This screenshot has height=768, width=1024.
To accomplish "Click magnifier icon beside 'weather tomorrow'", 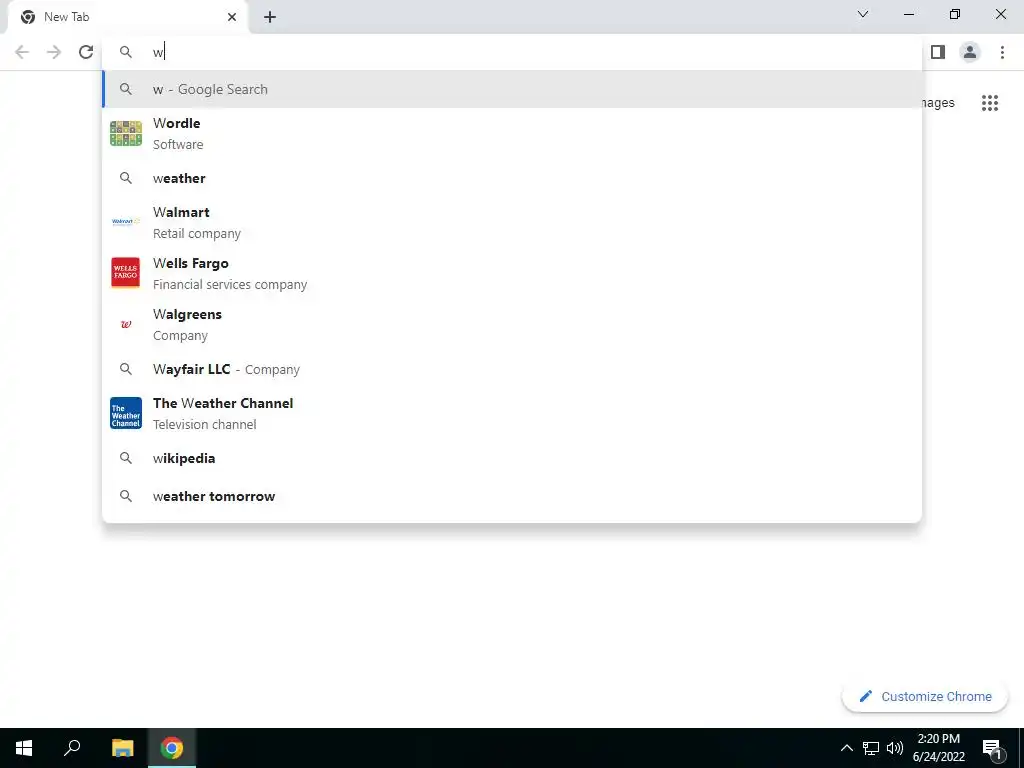I will (x=126, y=496).
